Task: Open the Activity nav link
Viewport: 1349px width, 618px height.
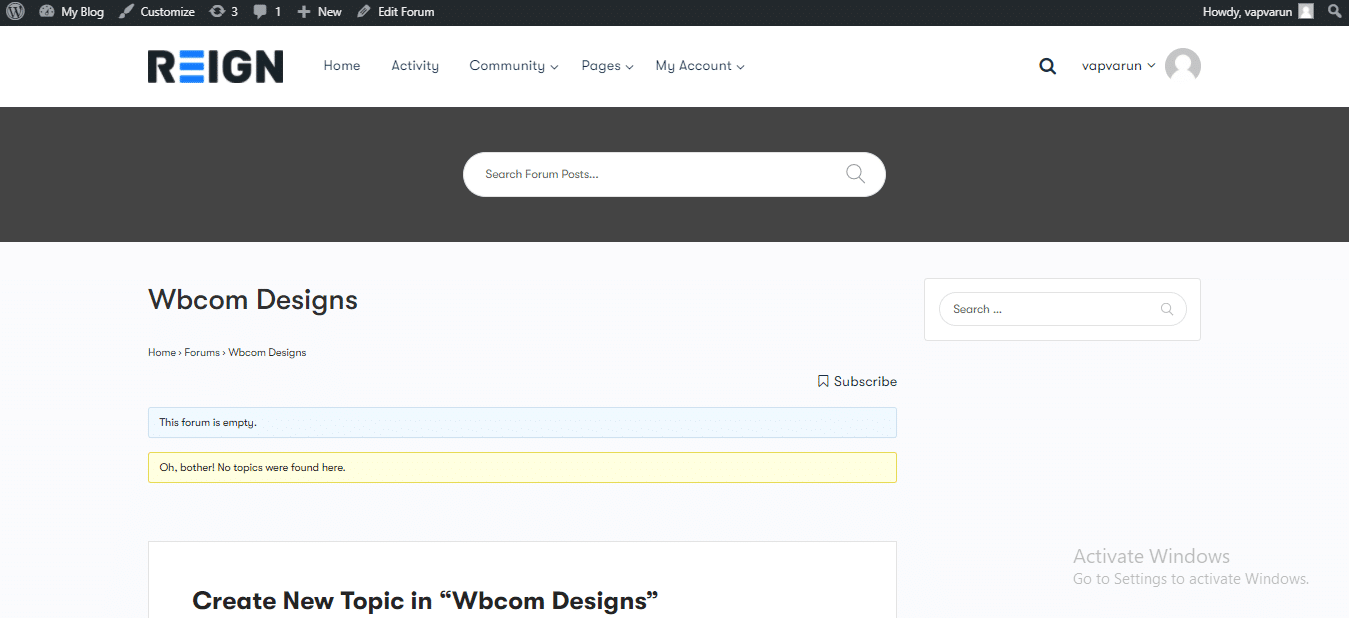Action: [x=415, y=66]
